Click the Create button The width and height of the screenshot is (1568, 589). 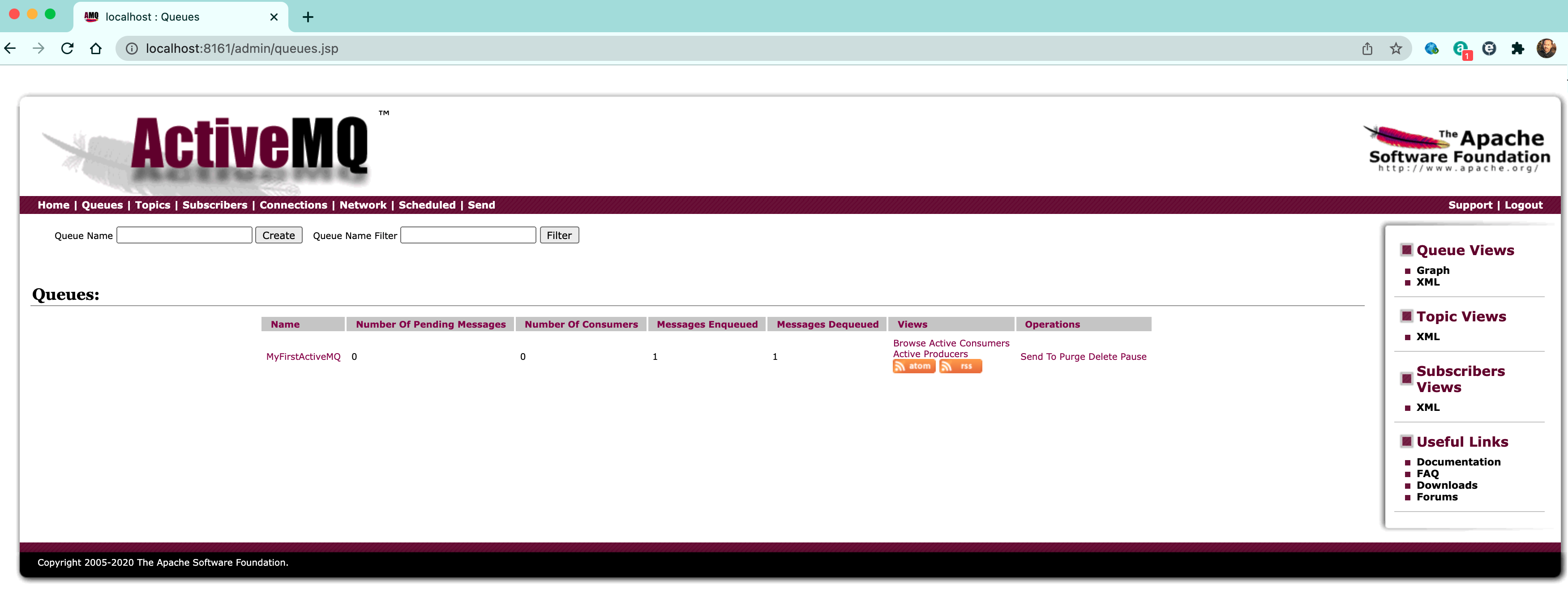click(x=278, y=235)
